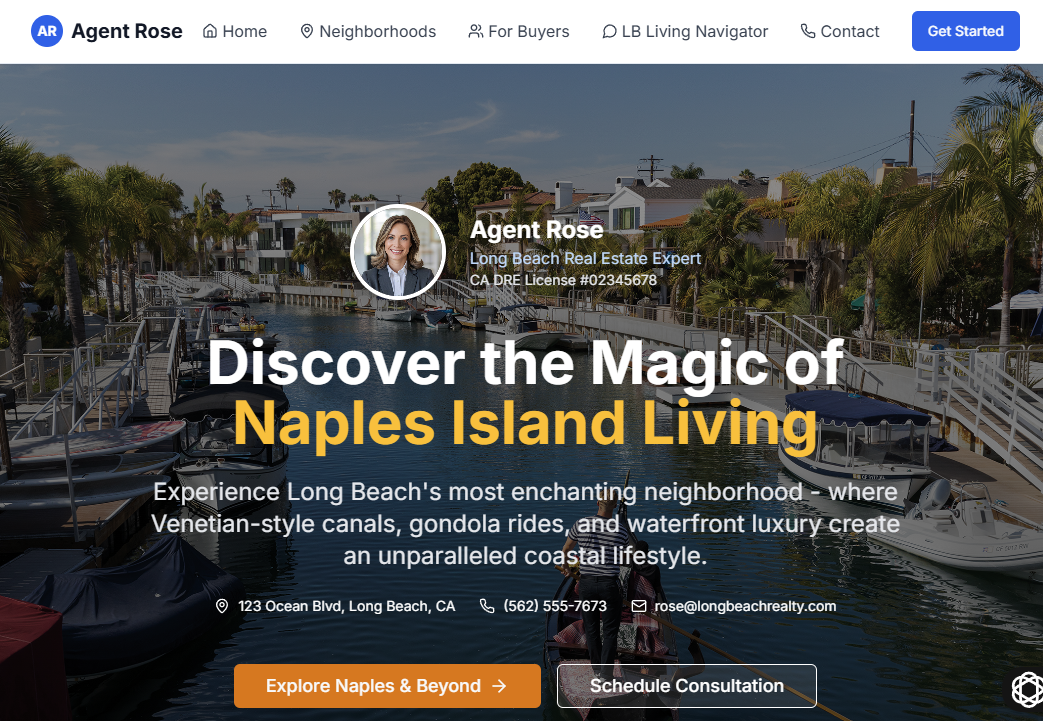Click the Explore Naples & Beyond button
1043x721 pixels.
click(x=387, y=686)
